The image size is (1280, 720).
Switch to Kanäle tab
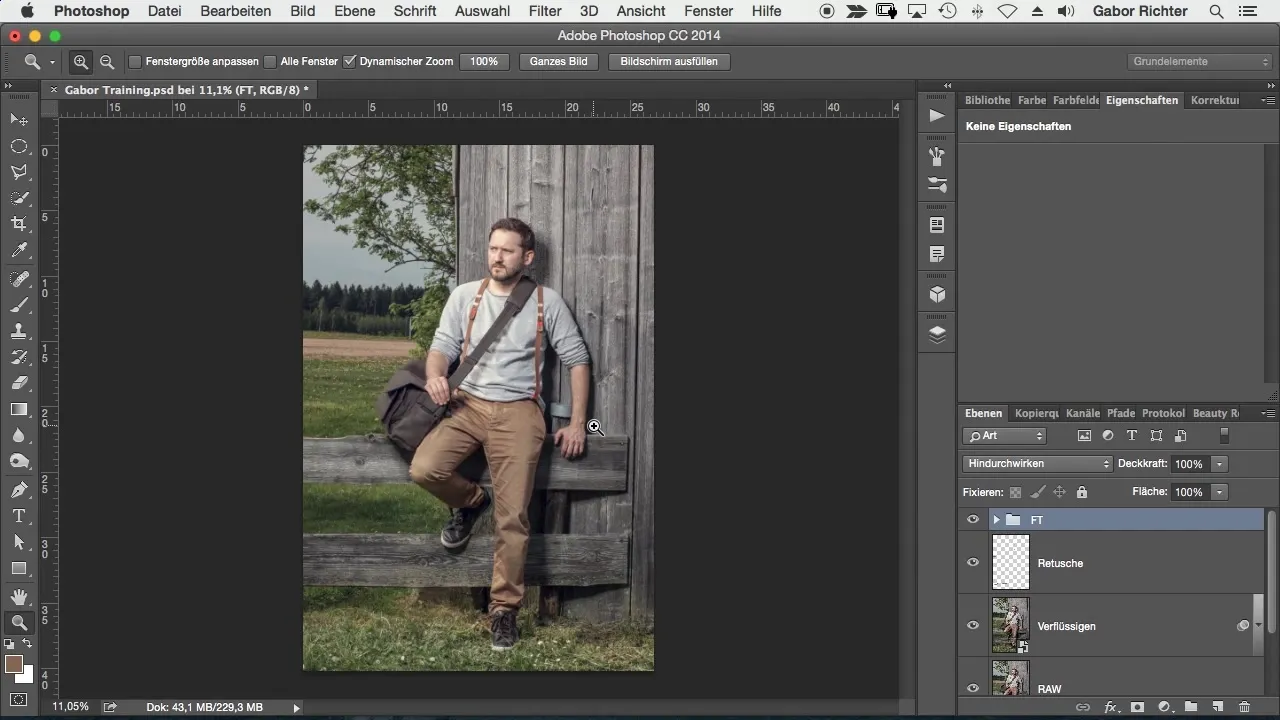click(x=1083, y=413)
